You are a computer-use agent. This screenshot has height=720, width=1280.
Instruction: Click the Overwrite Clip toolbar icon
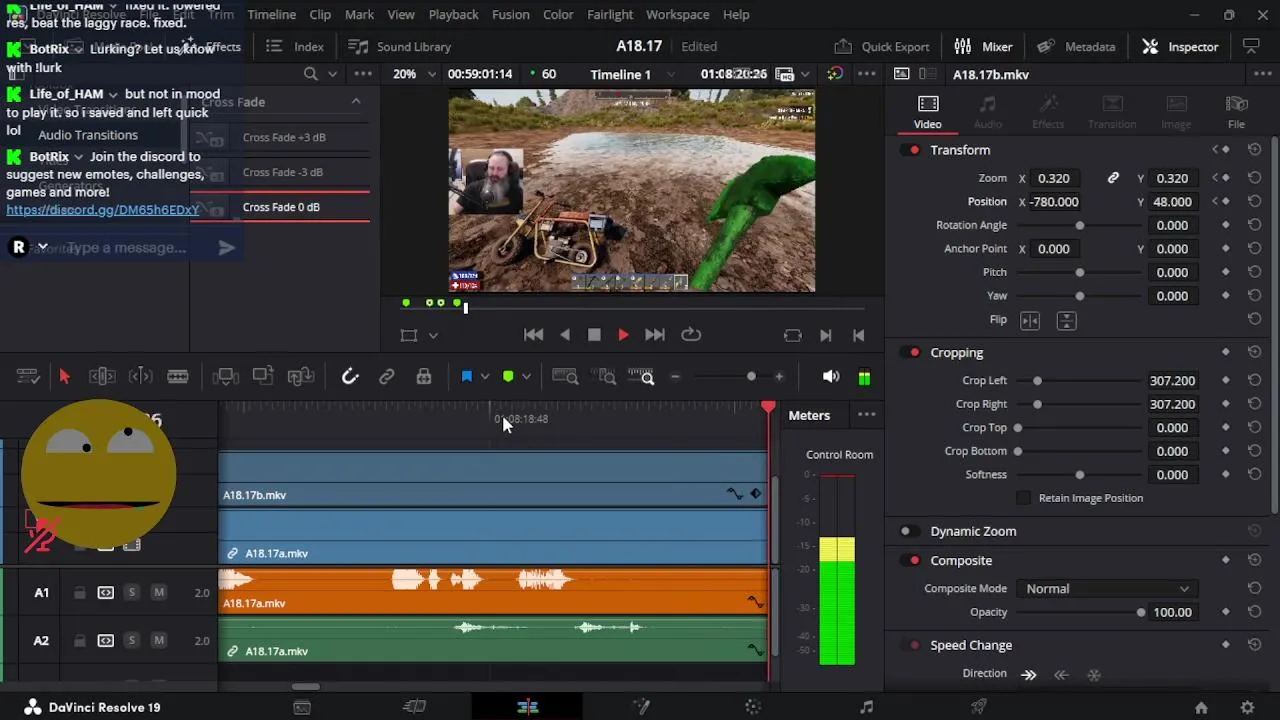click(x=263, y=376)
